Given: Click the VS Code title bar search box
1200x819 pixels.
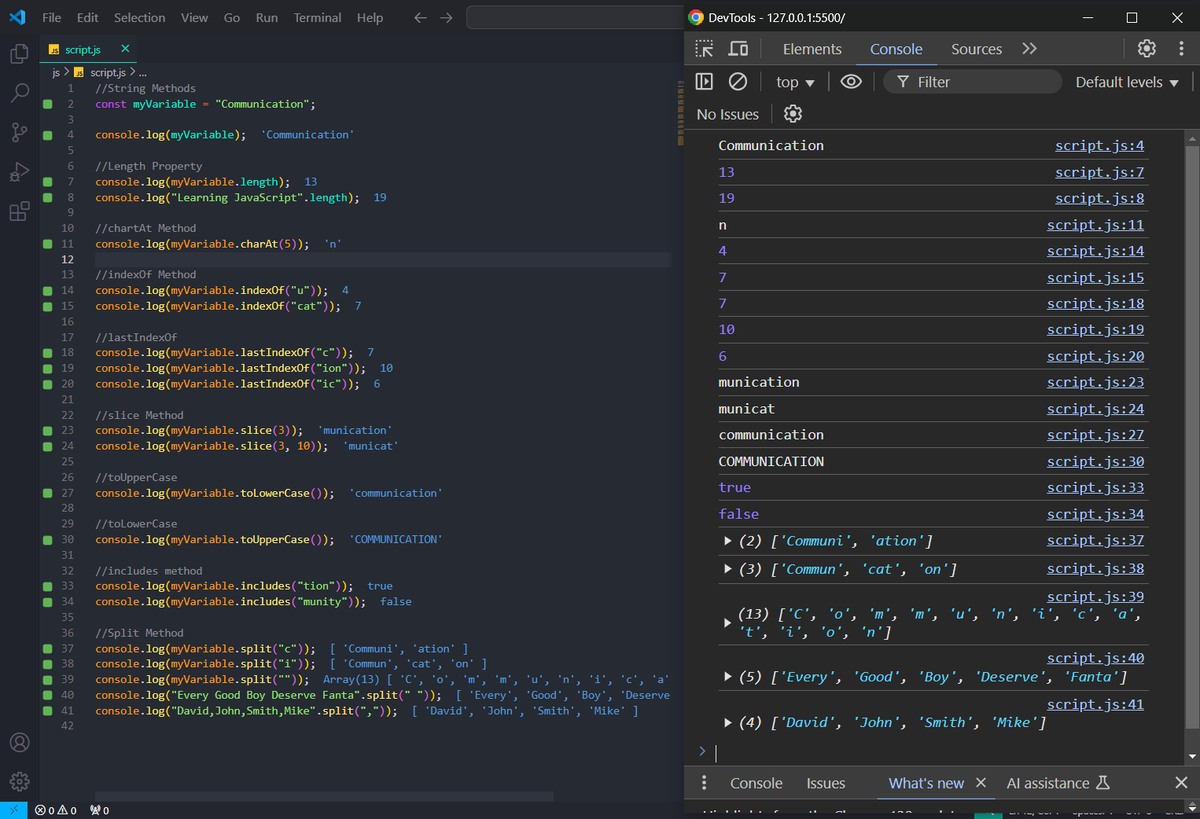Looking at the screenshot, I should pyautogui.click(x=575, y=18).
